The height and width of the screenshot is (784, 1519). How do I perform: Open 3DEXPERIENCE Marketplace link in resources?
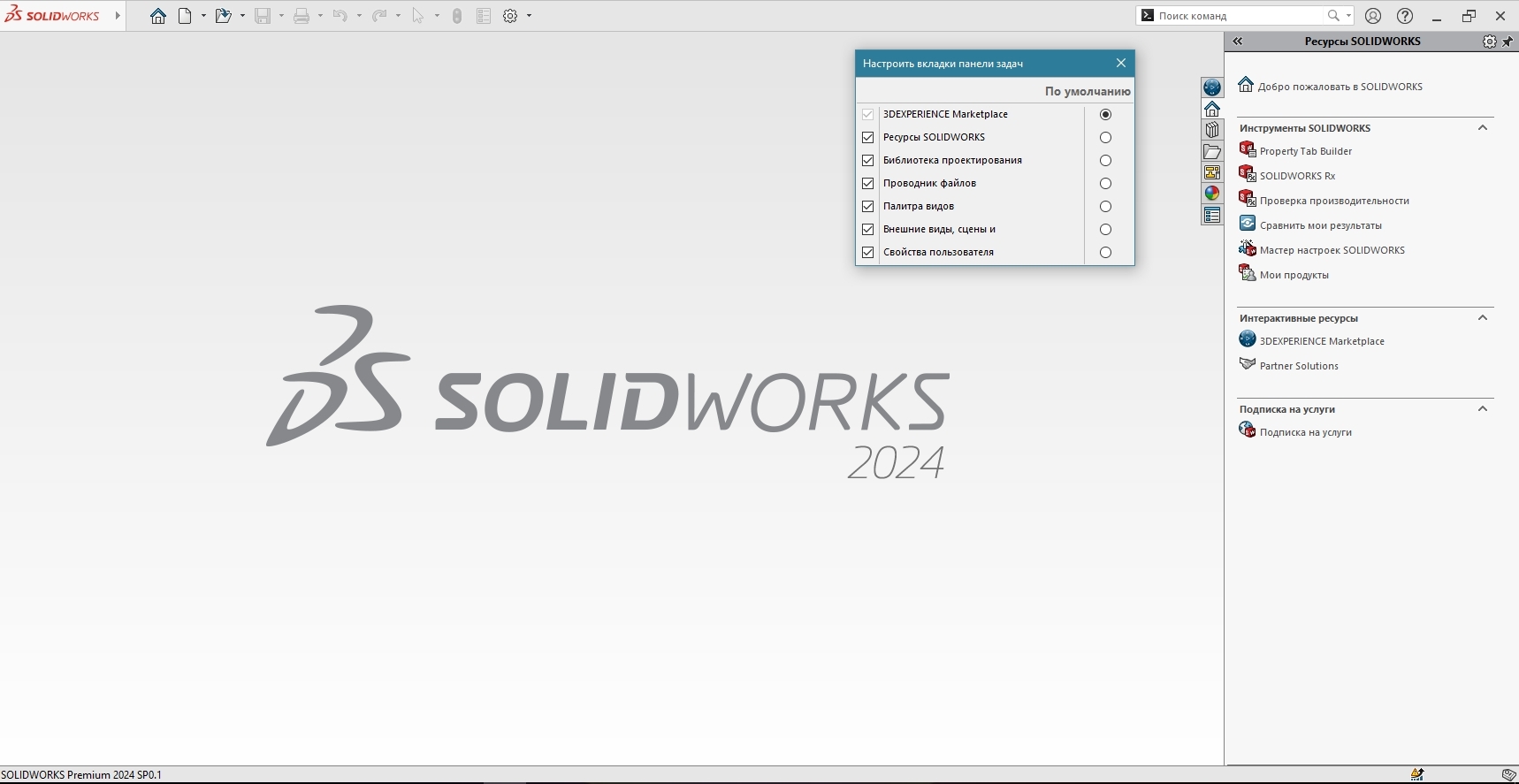point(1312,340)
